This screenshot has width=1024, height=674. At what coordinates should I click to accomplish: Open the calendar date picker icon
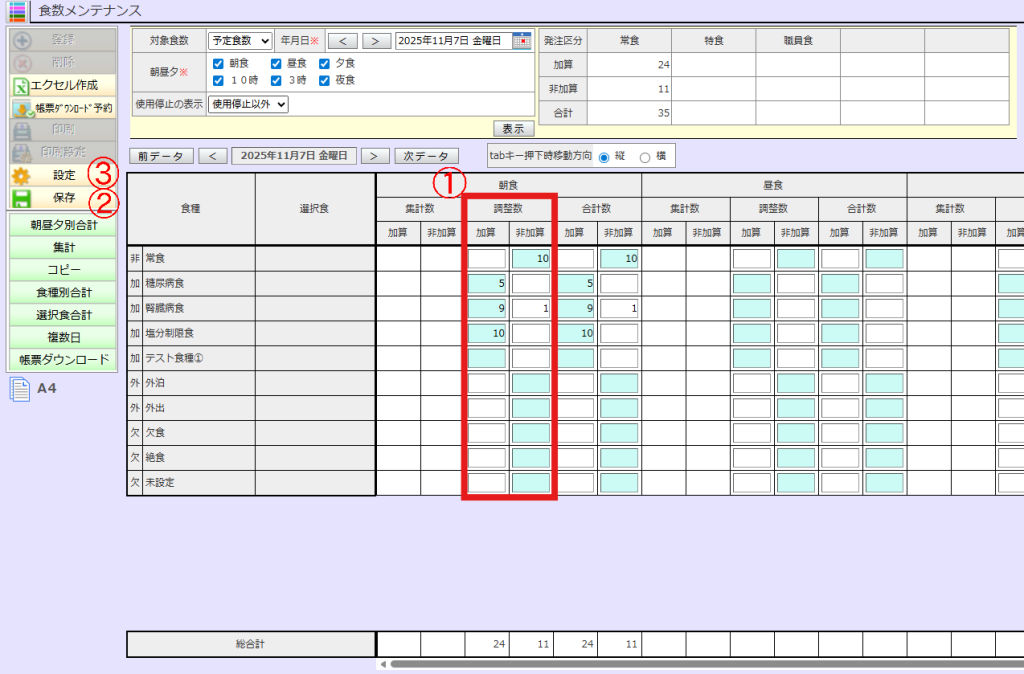tap(521, 41)
